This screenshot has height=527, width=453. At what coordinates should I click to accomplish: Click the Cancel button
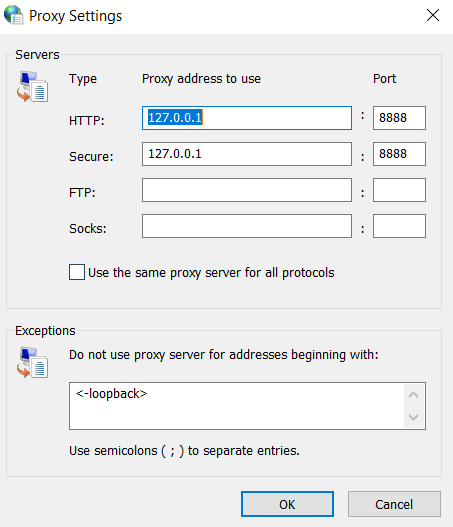394,504
